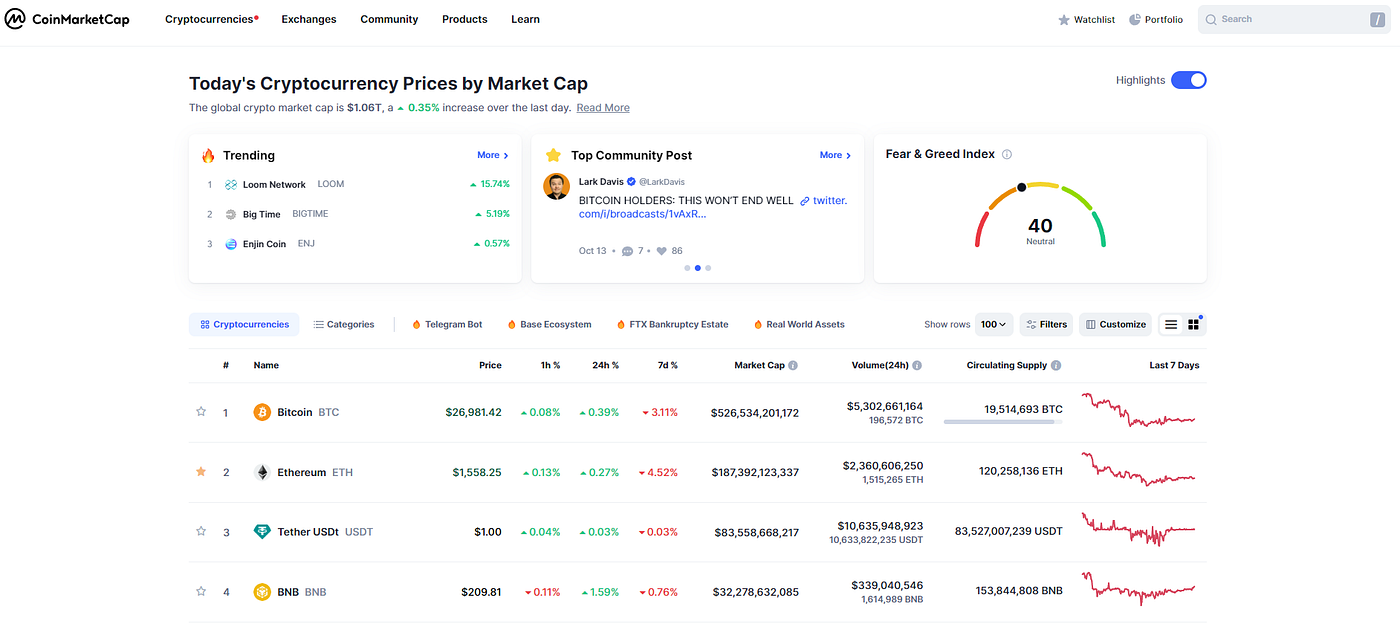Screen dimensions: 1400x623
Task: Click the Ethereum logo icon
Action: 262,472
